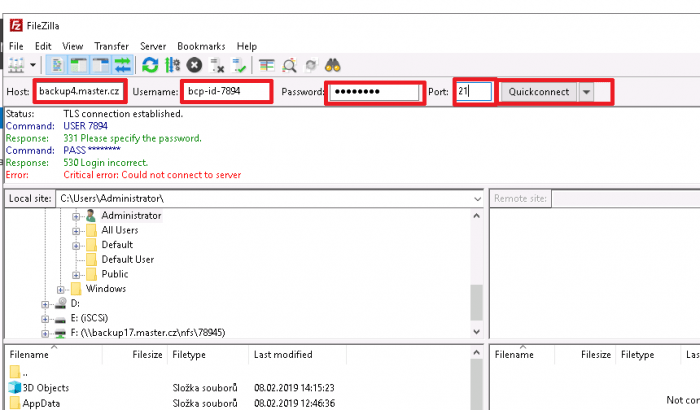Open the Local site path dropdown
The width and height of the screenshot is (700, 410).
477,199
